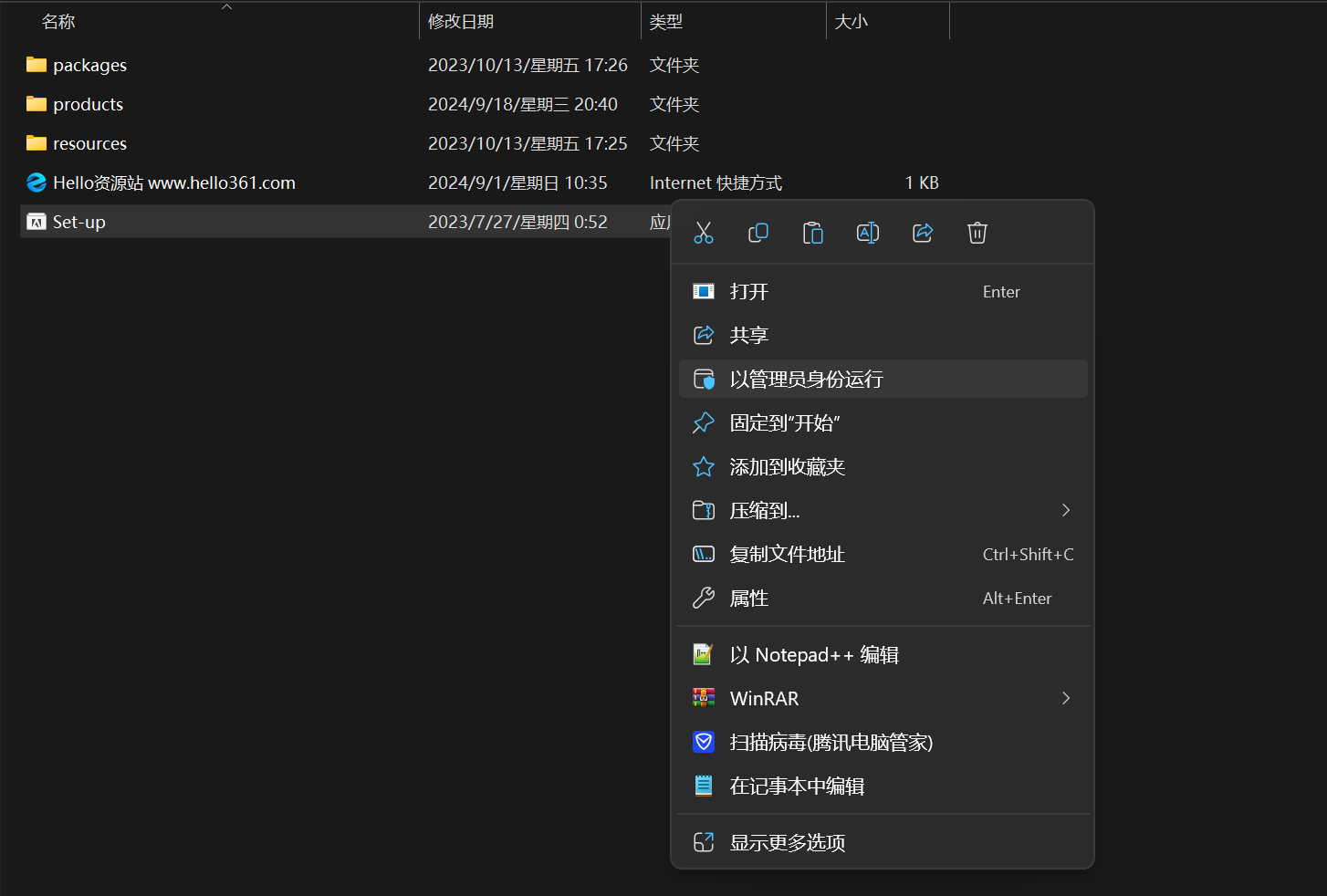Select the resources folder row
Image resolution: width=1327 pixels, height=896 pixels.
[x=89, y=143]
